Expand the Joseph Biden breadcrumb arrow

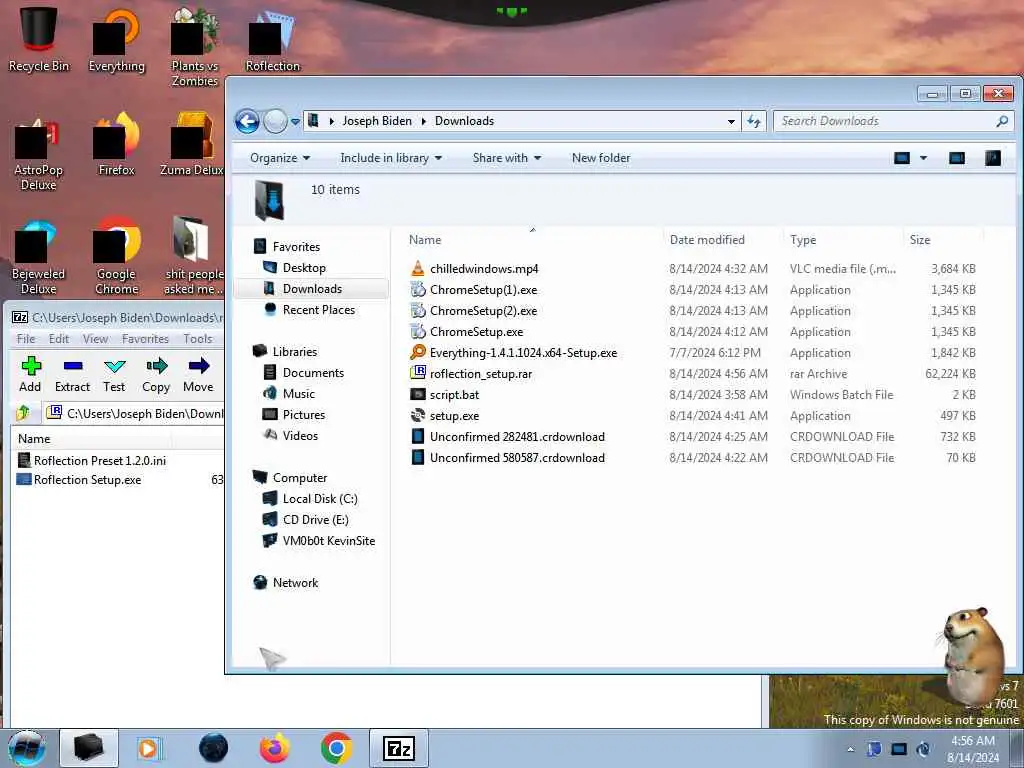[423, 121]
